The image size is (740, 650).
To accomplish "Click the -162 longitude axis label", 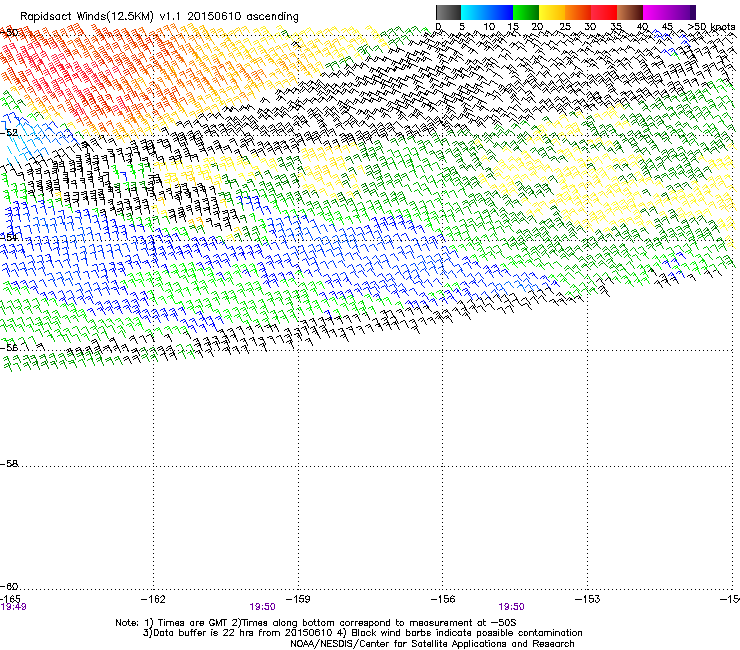I will point(153,599).
